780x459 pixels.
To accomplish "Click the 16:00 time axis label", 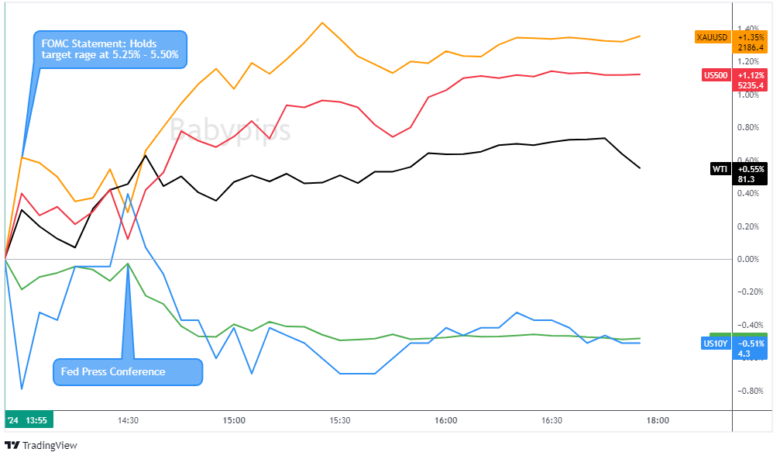I will pos(446,421).
